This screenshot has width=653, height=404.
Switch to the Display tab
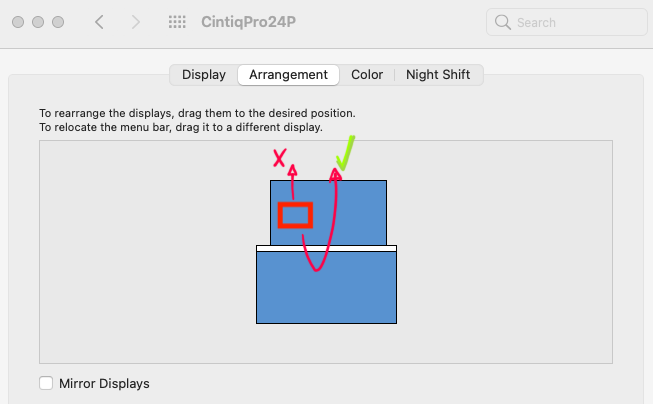(x=203, y=74)
